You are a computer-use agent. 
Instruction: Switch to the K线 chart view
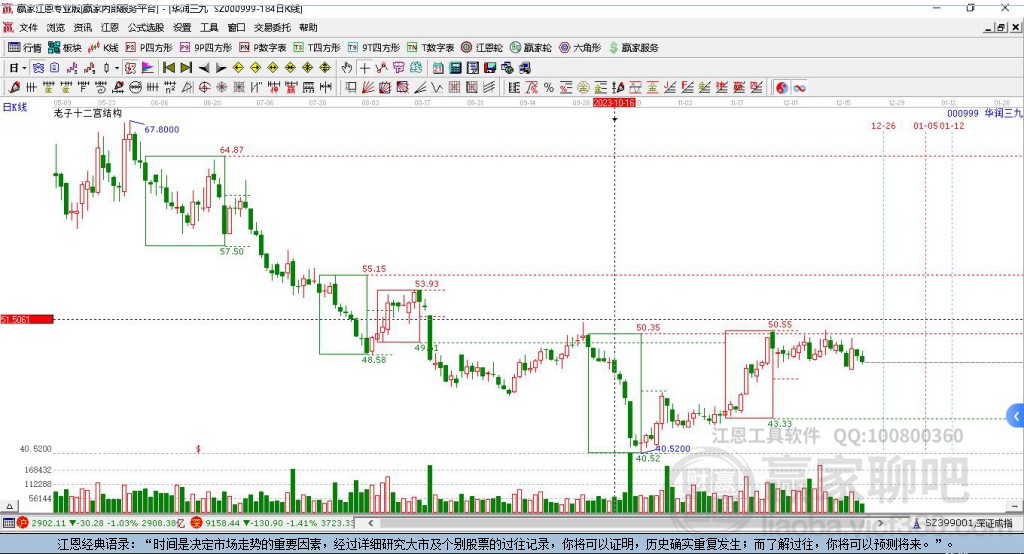(103, 48)
